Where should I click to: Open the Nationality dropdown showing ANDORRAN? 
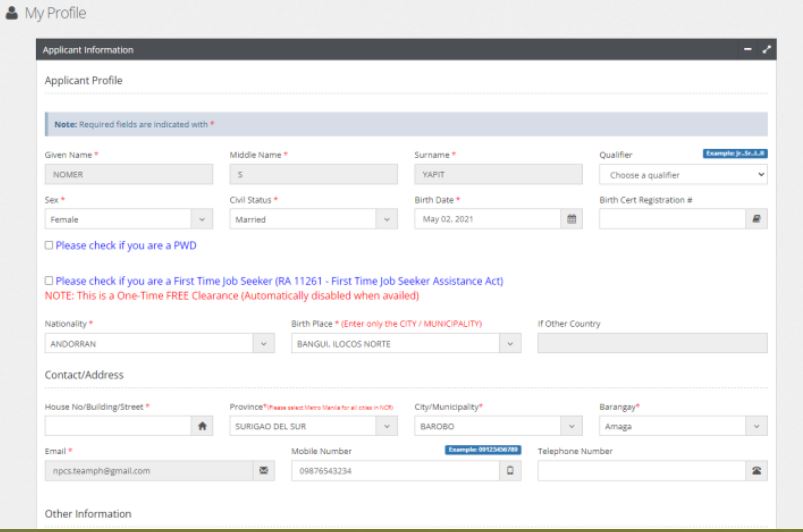click(x=160, y=344)
